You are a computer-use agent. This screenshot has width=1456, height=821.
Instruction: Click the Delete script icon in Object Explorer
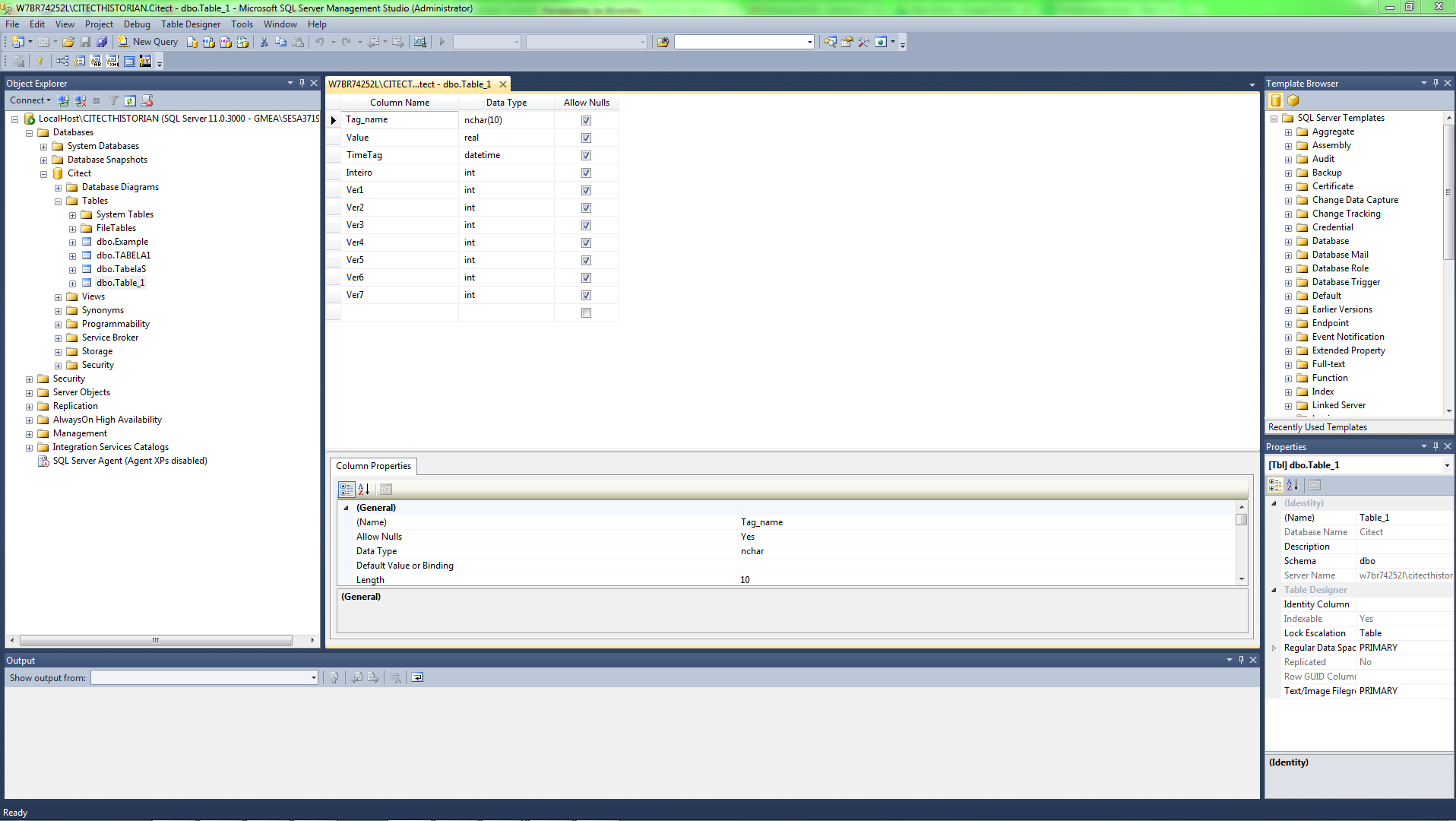147,101
